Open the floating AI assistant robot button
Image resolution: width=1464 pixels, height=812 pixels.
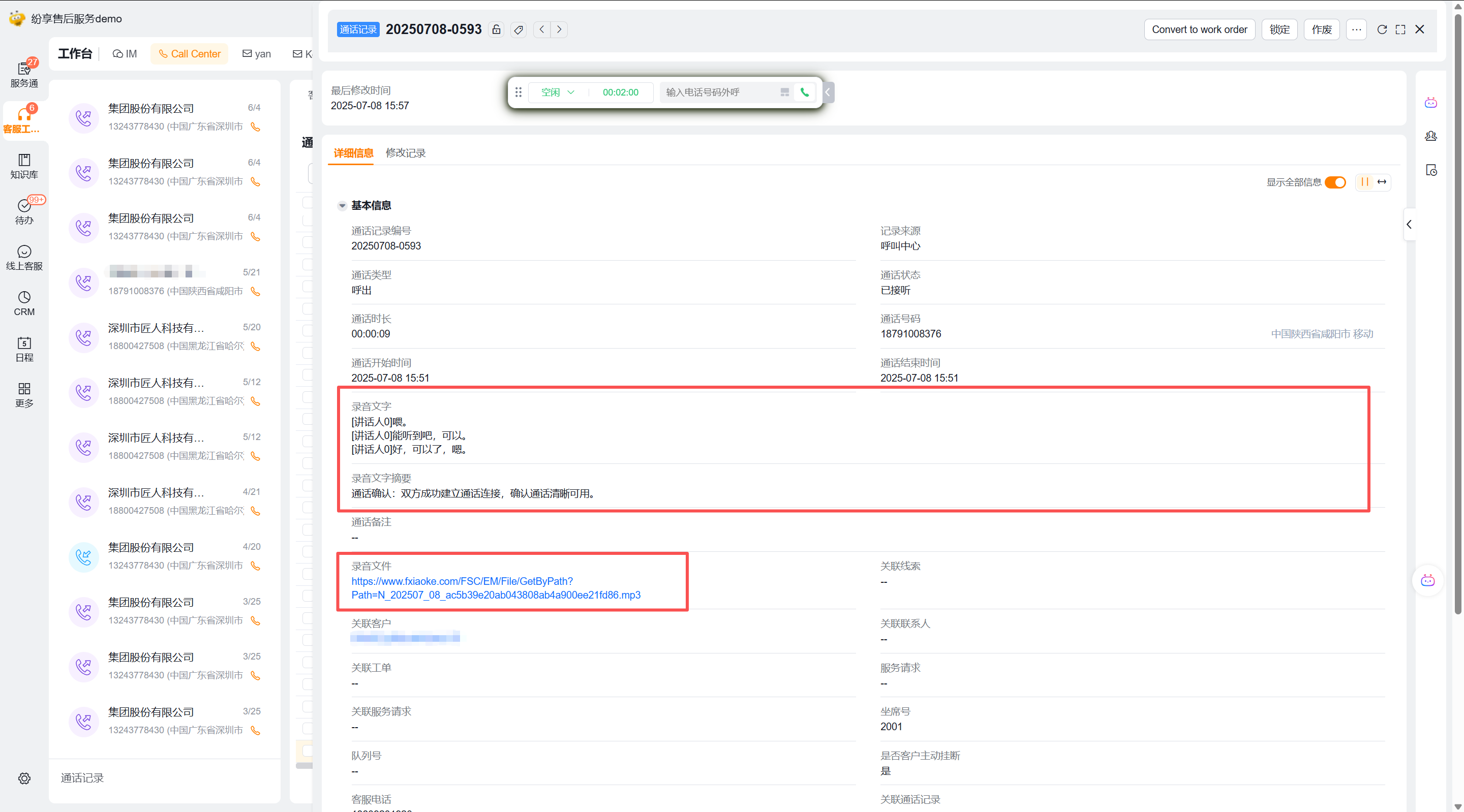[x=1427, y=581]
